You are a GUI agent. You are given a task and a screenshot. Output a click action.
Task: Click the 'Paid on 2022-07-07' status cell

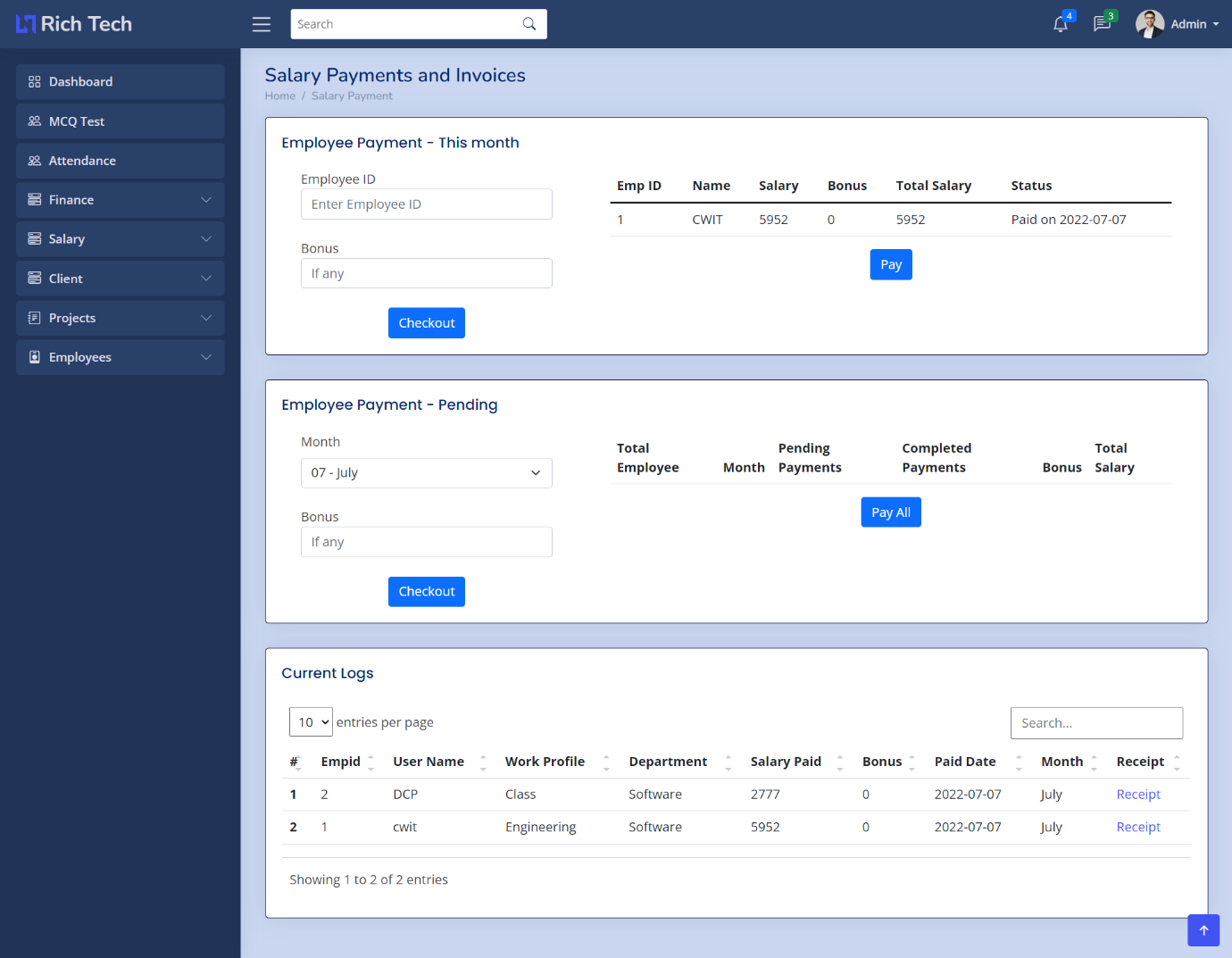pyautogui.click(x=1069, y=220)
